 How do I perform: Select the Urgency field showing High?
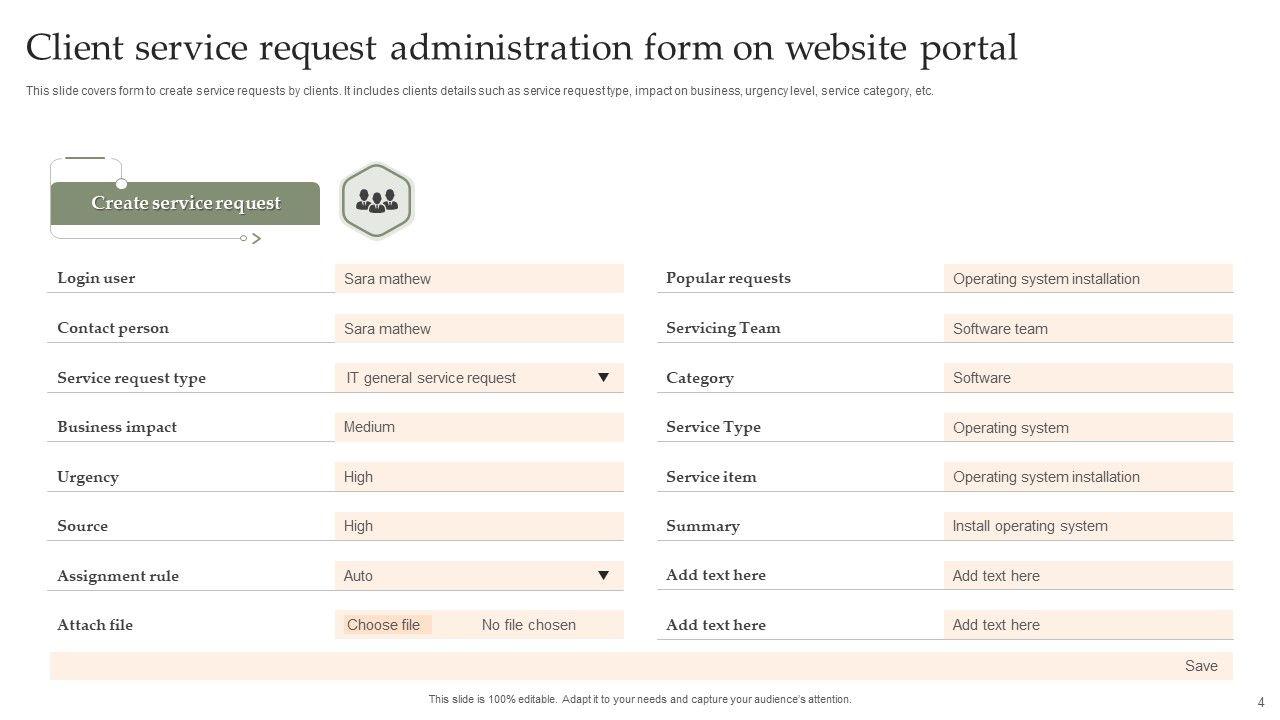pos(479,477)
